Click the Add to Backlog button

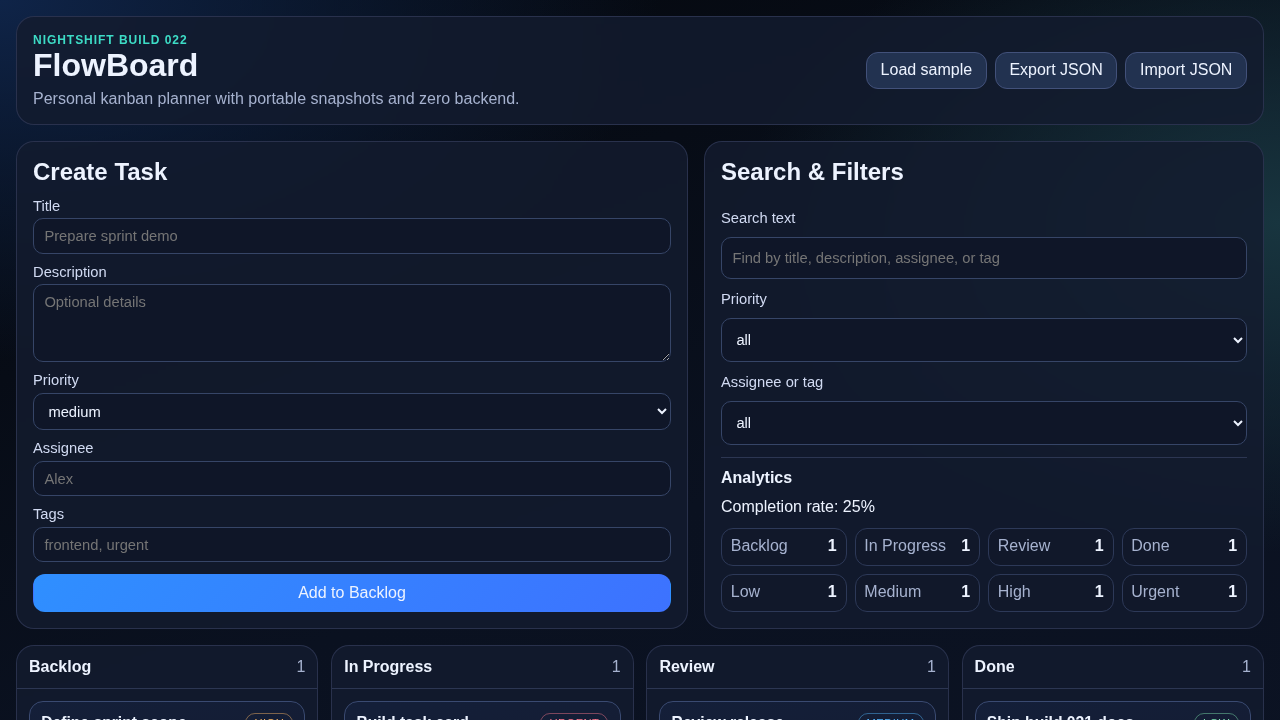(x=351, y=592)
